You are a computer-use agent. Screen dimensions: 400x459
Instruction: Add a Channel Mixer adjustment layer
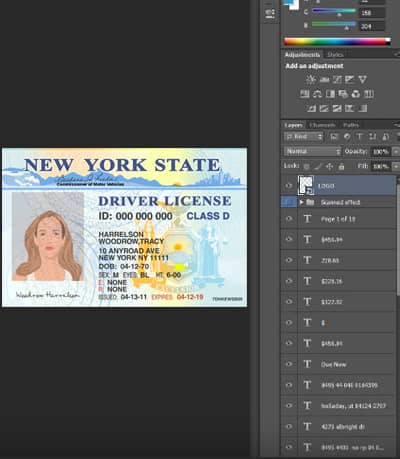point(356,94)
